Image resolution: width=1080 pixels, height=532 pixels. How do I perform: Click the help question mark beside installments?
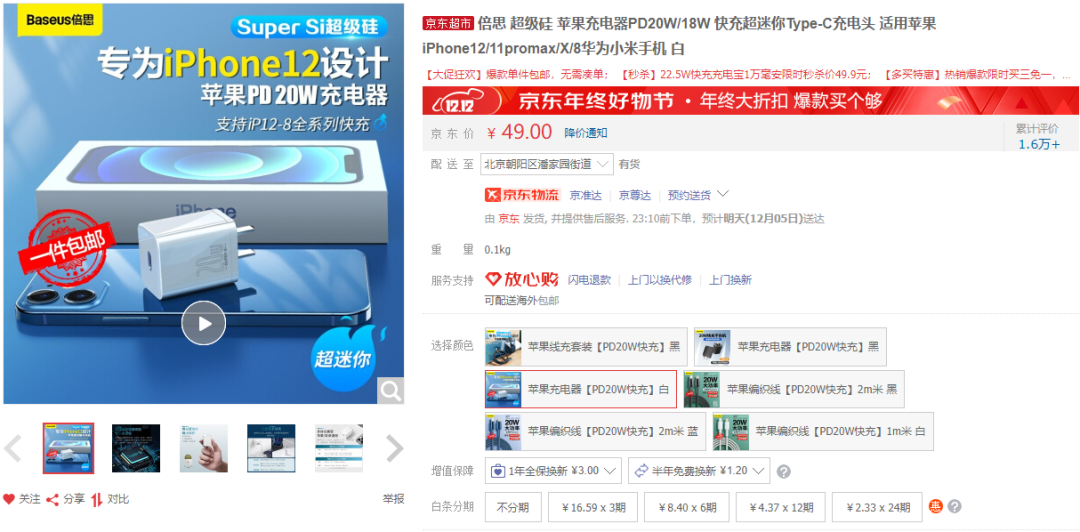tap(954, 507)
